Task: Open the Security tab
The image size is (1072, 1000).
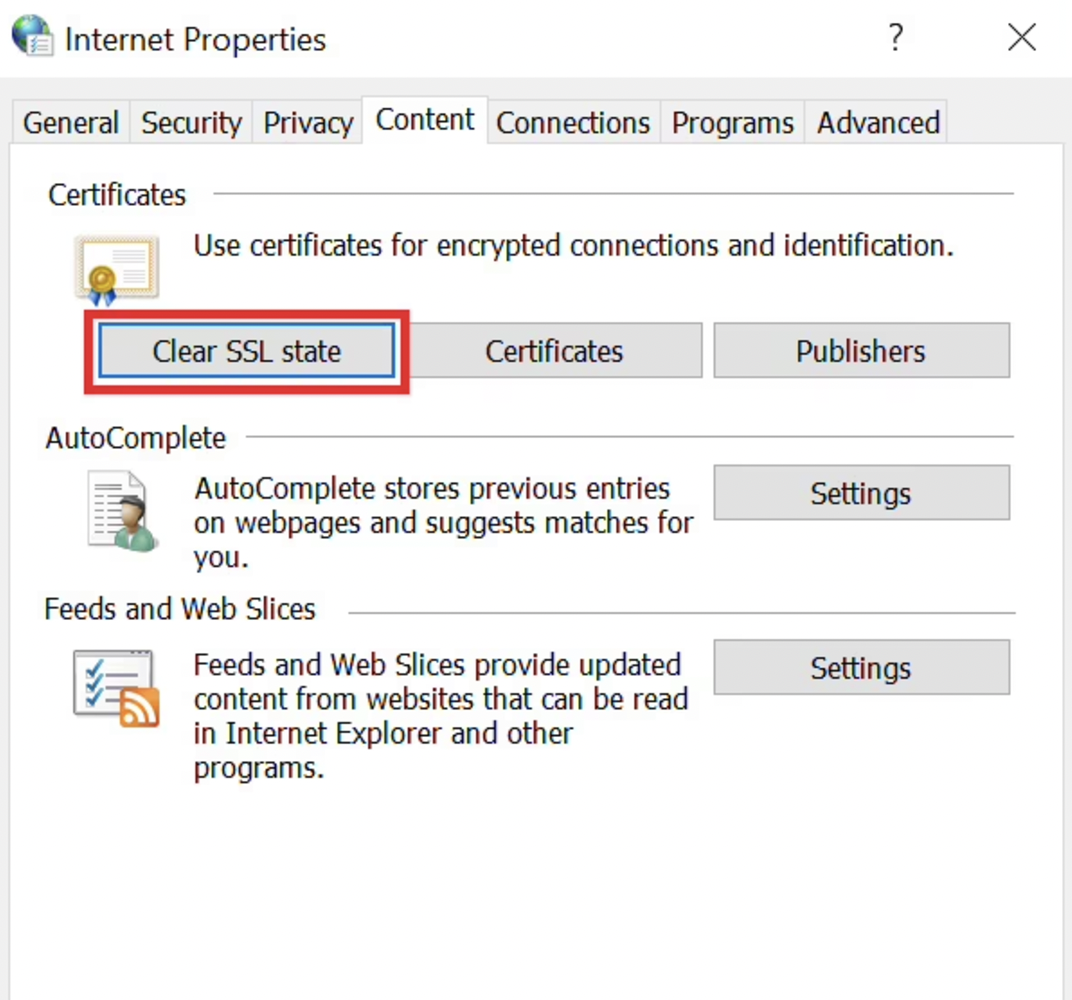Action: pos(191,123)
